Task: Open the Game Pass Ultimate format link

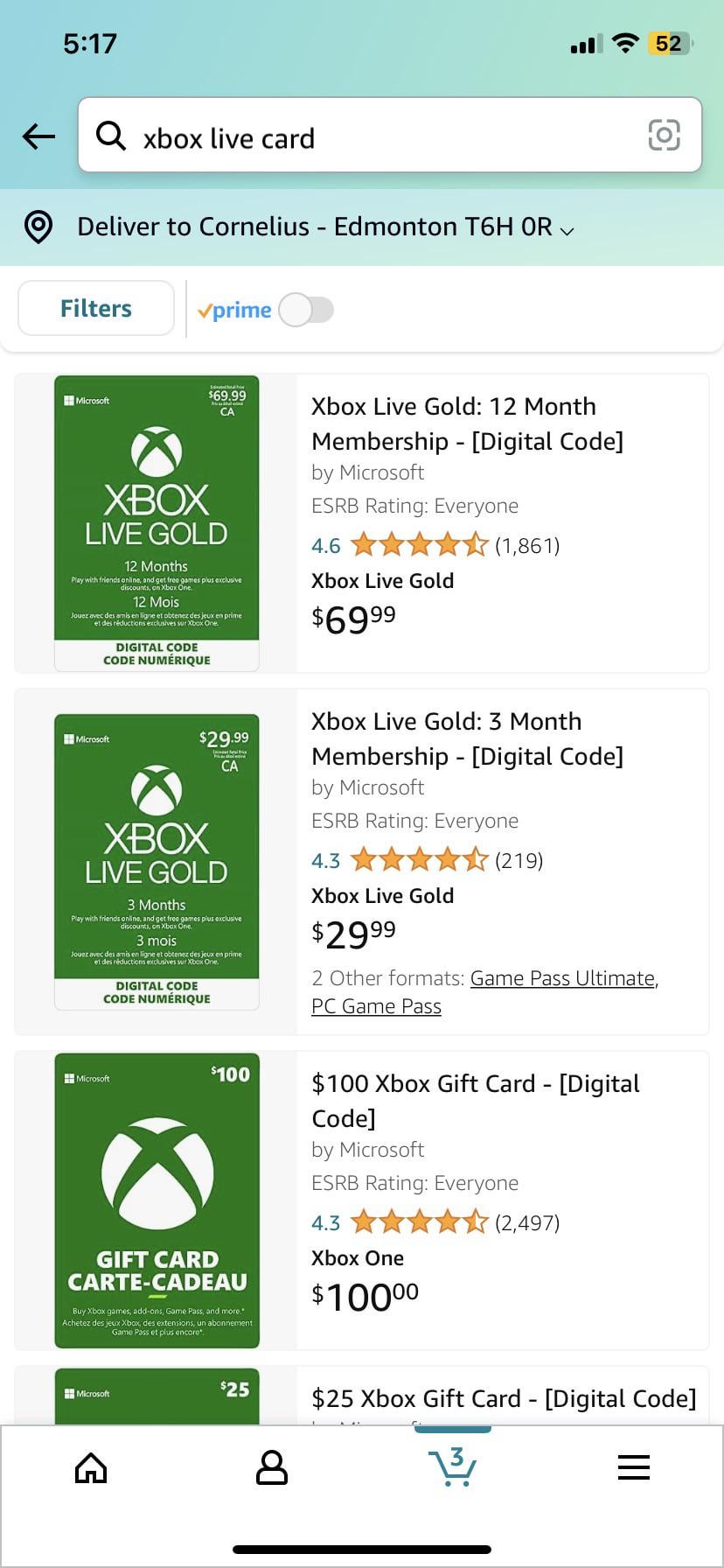Action: (564, 978)
